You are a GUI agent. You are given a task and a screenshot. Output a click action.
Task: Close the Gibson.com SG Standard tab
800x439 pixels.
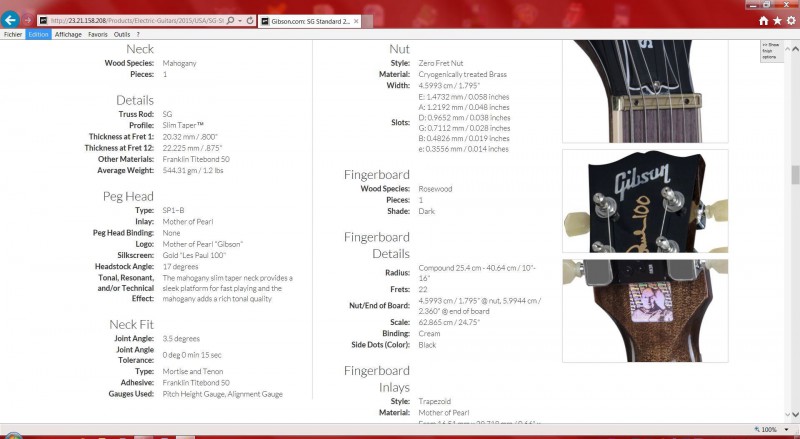click(356, 20)
